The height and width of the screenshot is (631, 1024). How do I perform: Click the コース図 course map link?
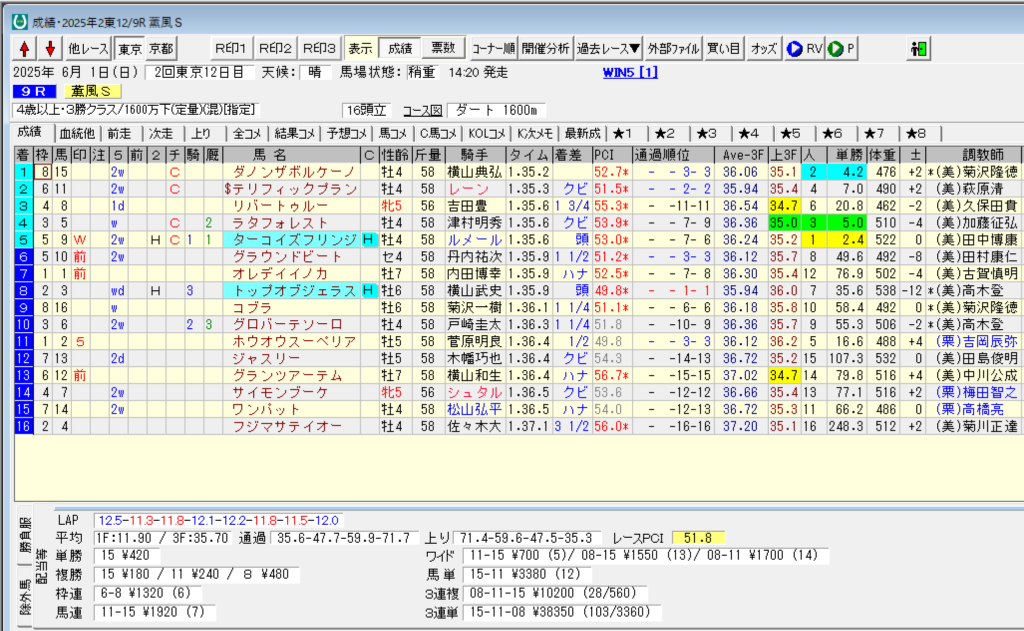(x=421, y=110)
